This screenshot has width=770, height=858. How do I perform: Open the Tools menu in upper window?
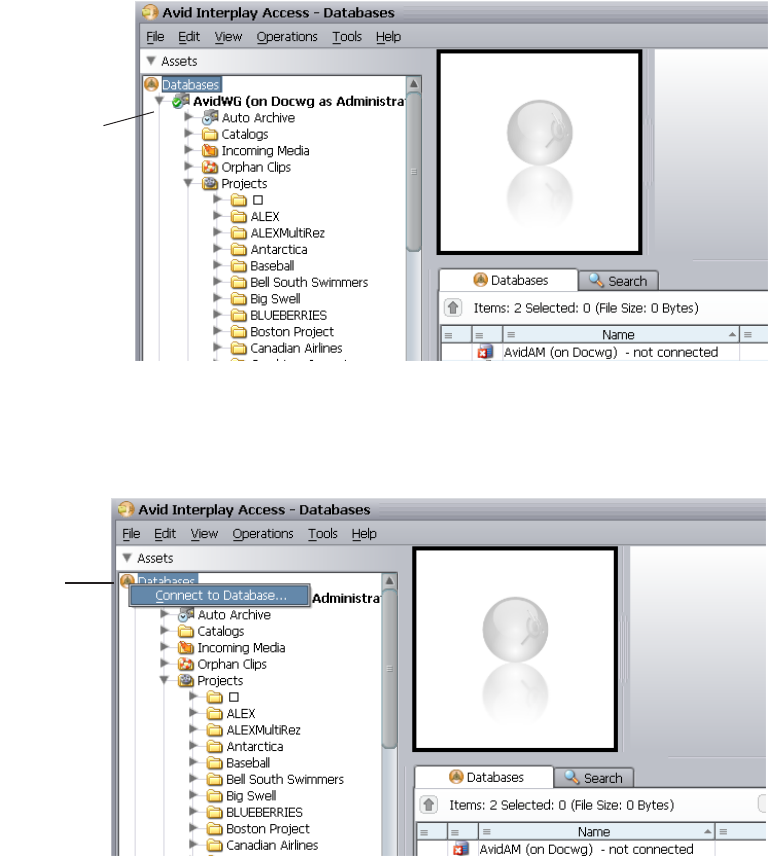click(x=347, y=37)
